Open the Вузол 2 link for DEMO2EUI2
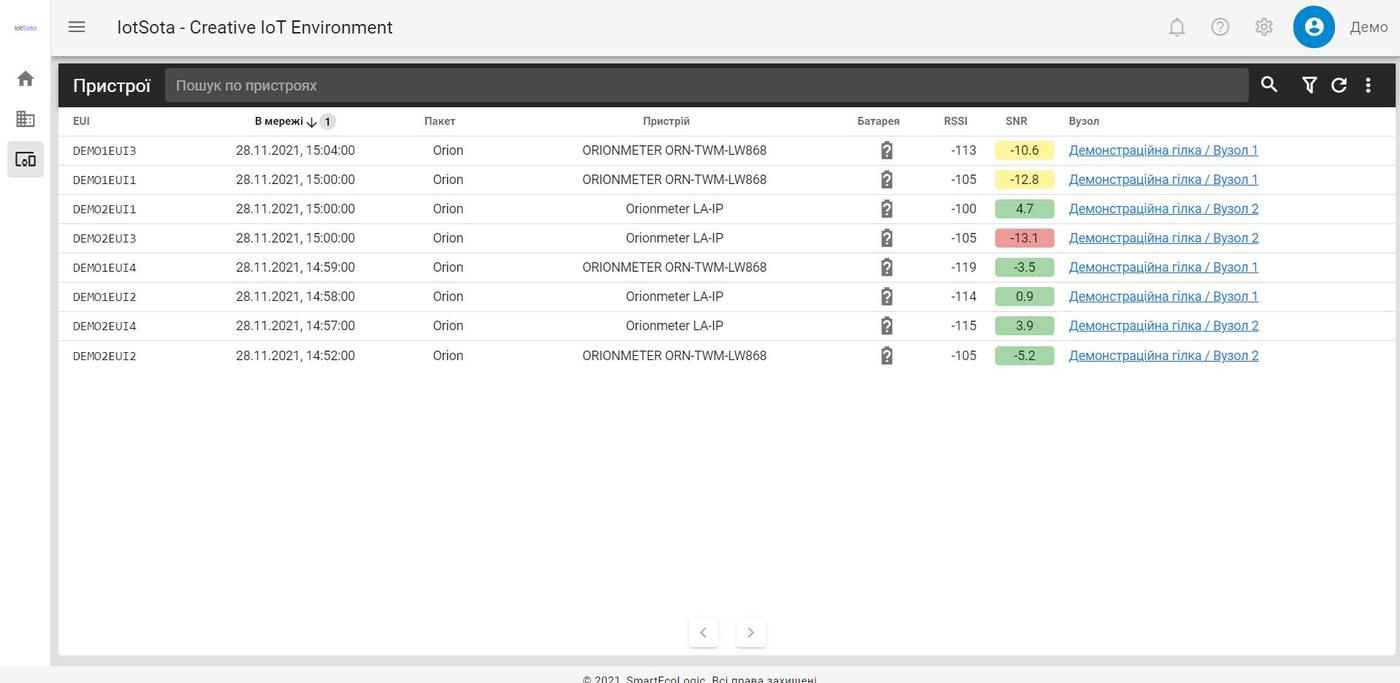Image resolution: width=1400 pixels, height=683 pixels. (x=1163, y=356)
